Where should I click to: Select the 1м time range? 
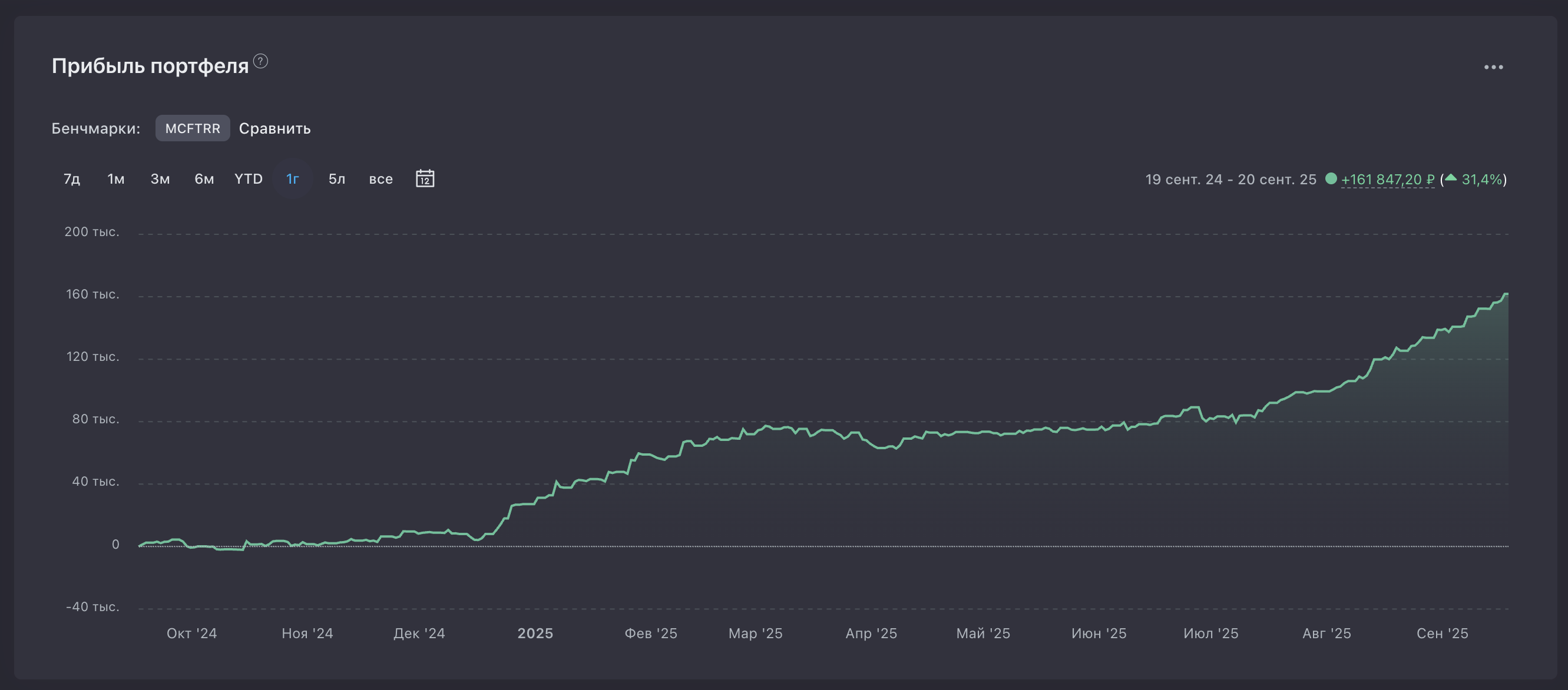tap(115, 179)
